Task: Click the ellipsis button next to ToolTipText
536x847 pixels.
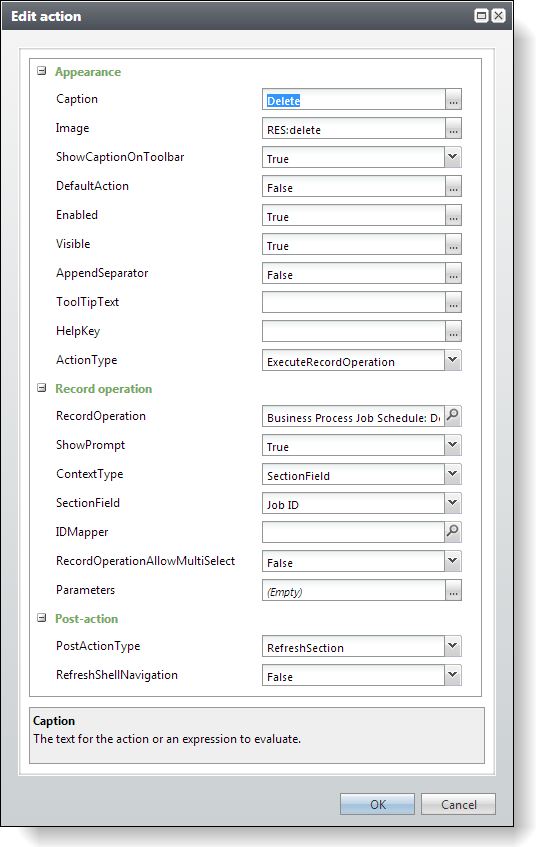Action: tap(453, 302)
